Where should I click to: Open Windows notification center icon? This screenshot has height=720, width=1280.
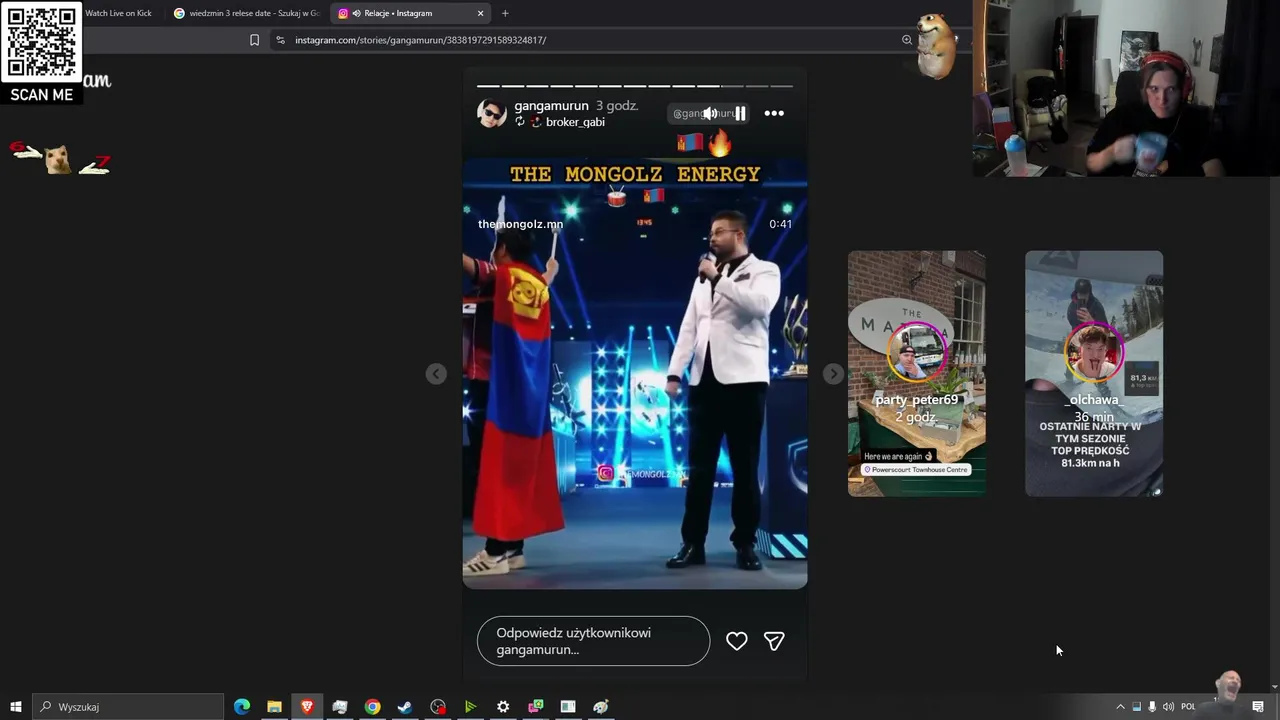coord(1258,707)
